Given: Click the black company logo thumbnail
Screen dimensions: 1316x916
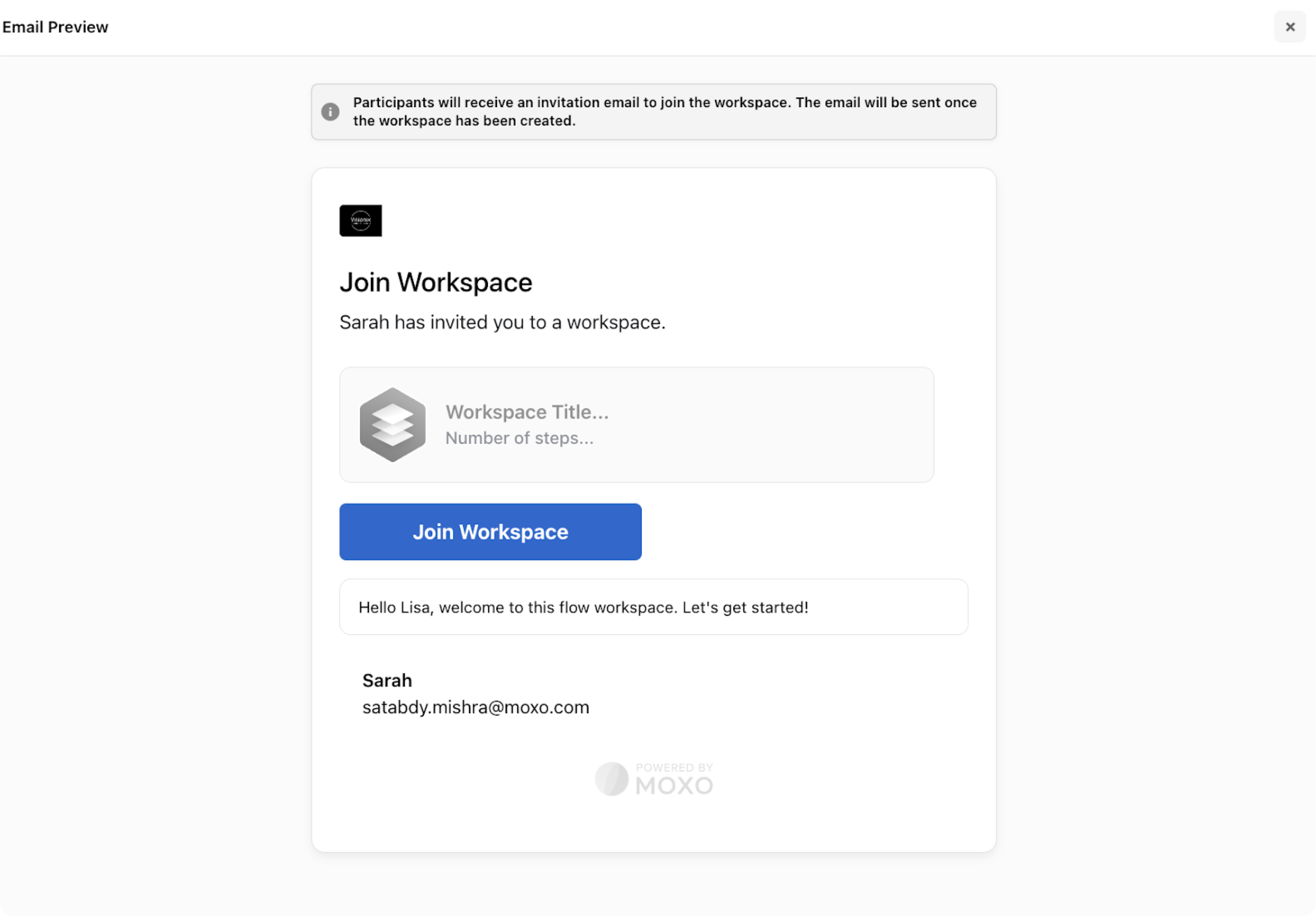Looking at the screenshot, I should point(360,220).
